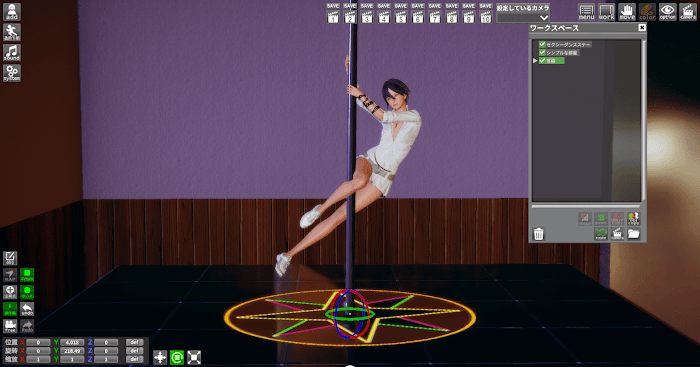The image size is (700, 367).
Task: Delete selected item with trash can
Action: click(x=539, y=234)
